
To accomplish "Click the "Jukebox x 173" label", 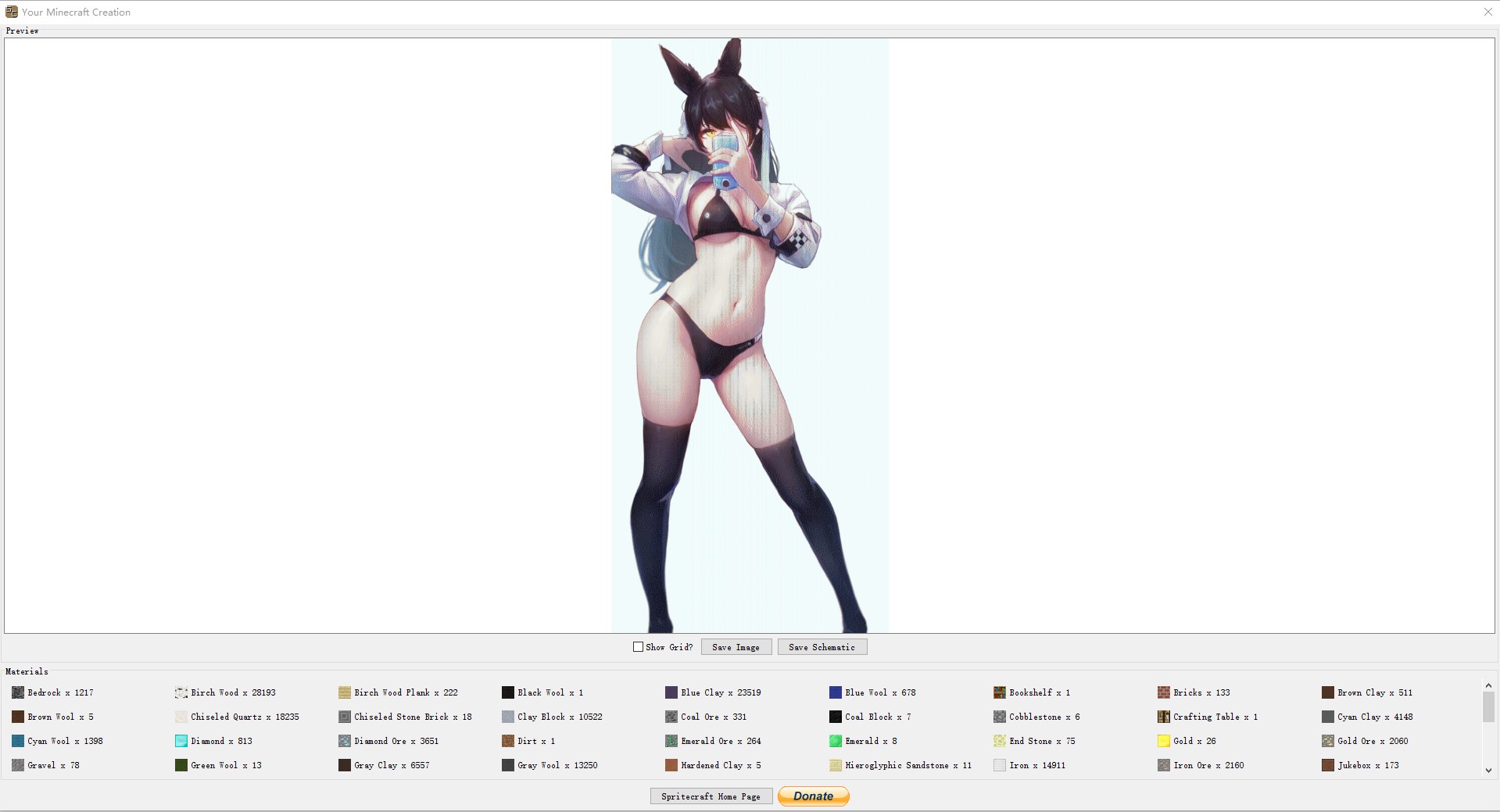I will tap(1368, 765).
